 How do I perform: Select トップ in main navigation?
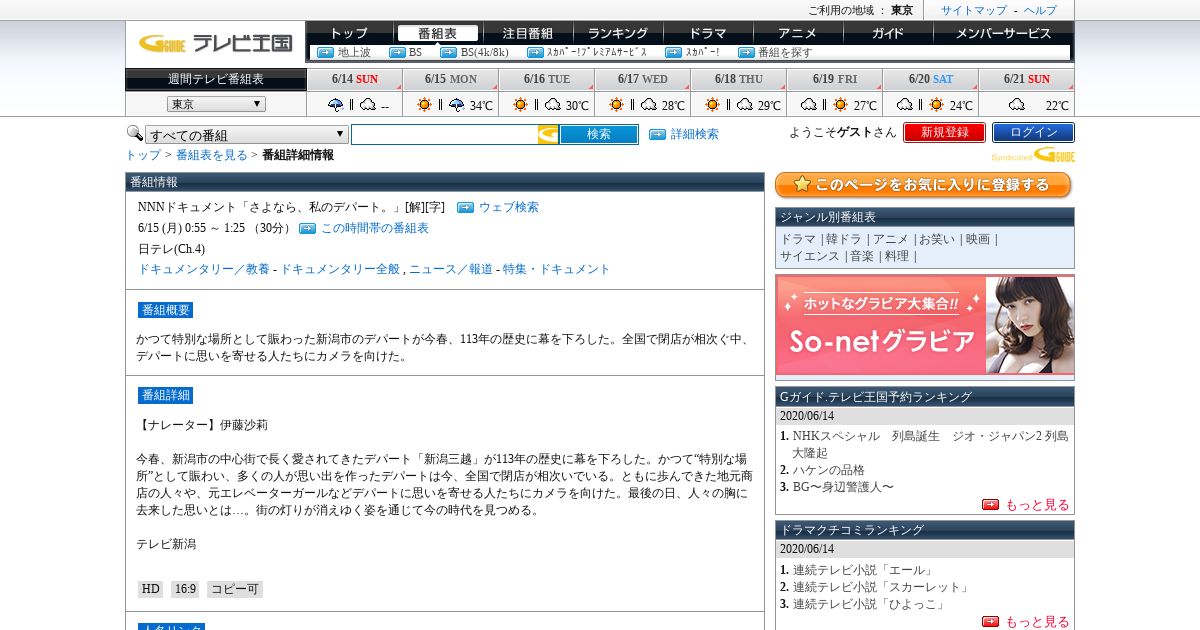click(x=348, y=33)
